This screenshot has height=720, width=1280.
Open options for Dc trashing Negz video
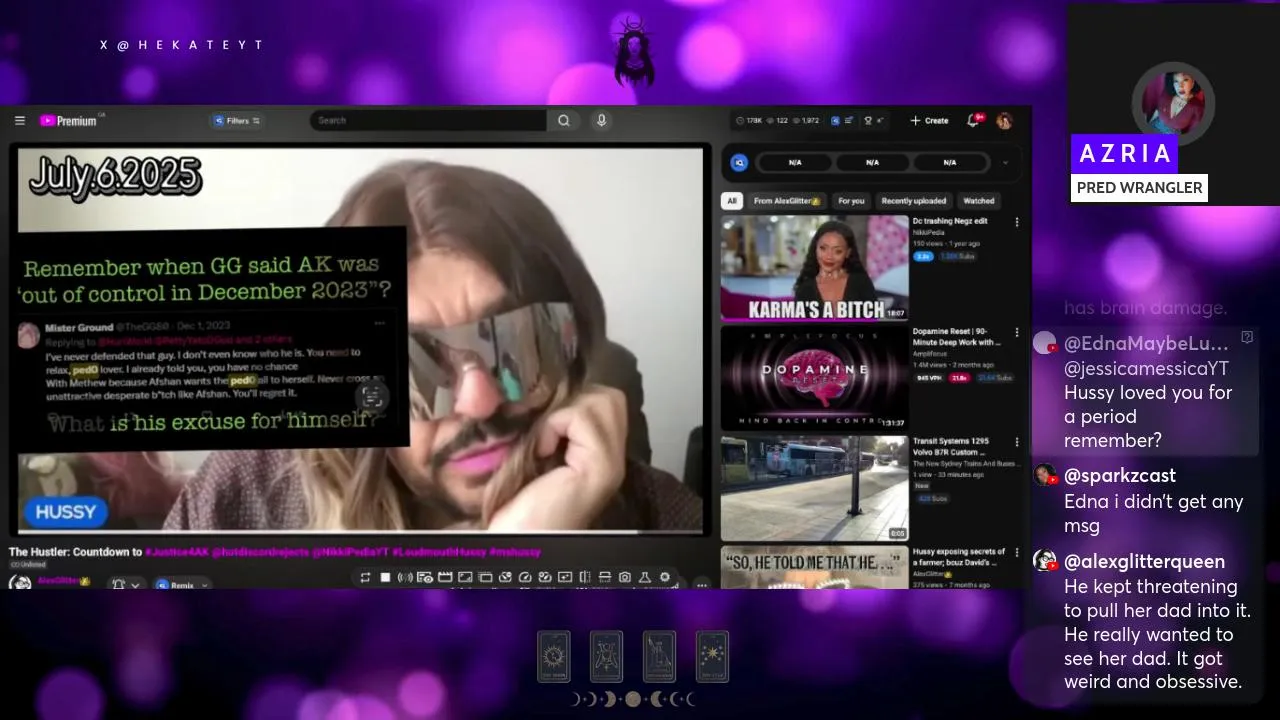(x=1017, y=222)
